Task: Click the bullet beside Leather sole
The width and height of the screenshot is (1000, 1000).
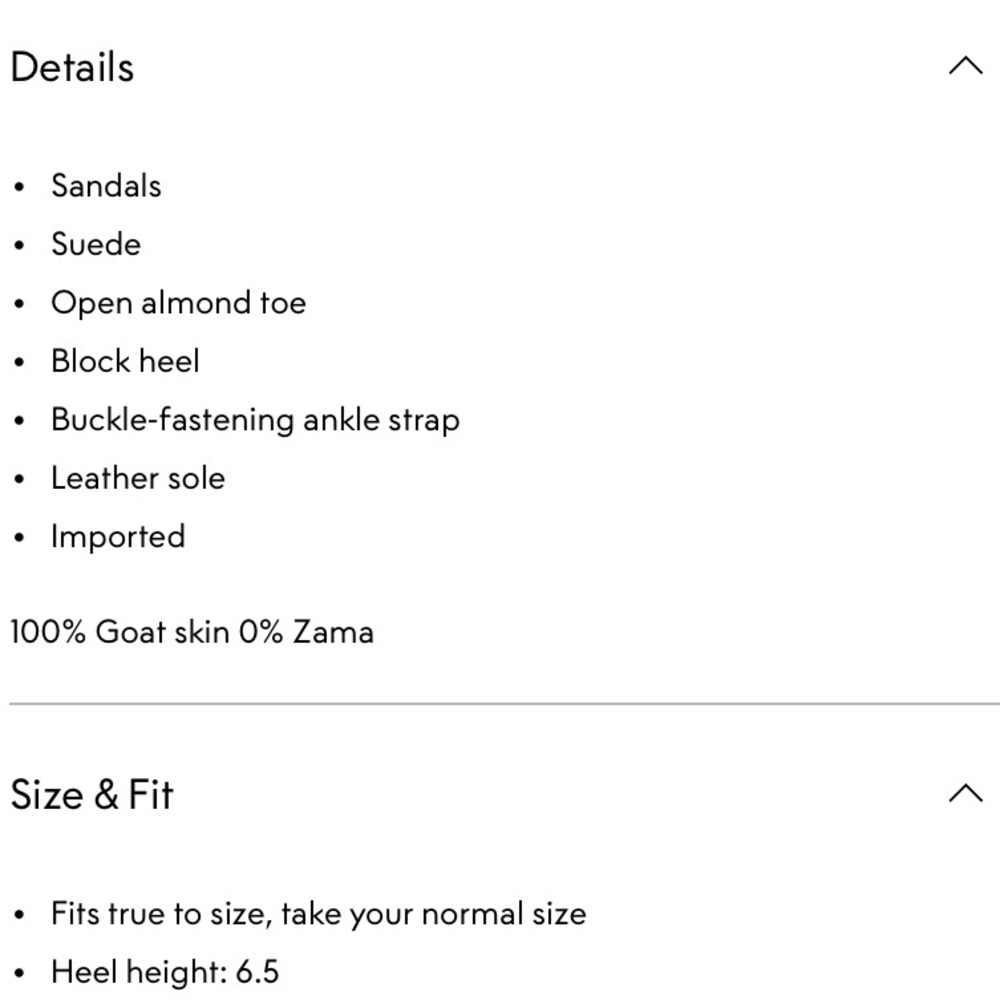Action: coord(19,480)
